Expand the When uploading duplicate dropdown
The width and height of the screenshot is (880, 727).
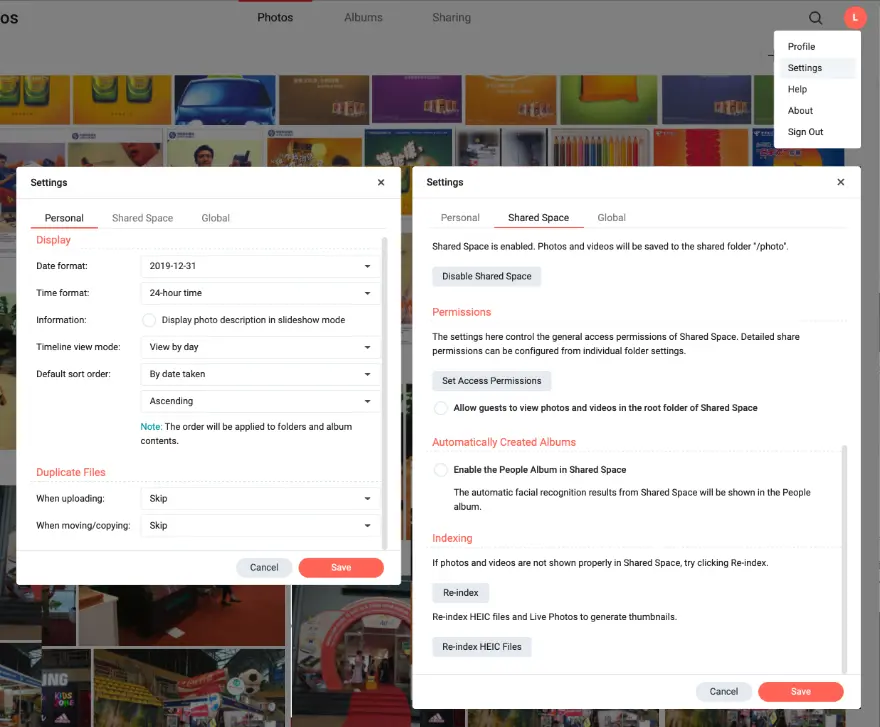click(x=261, y=498)
